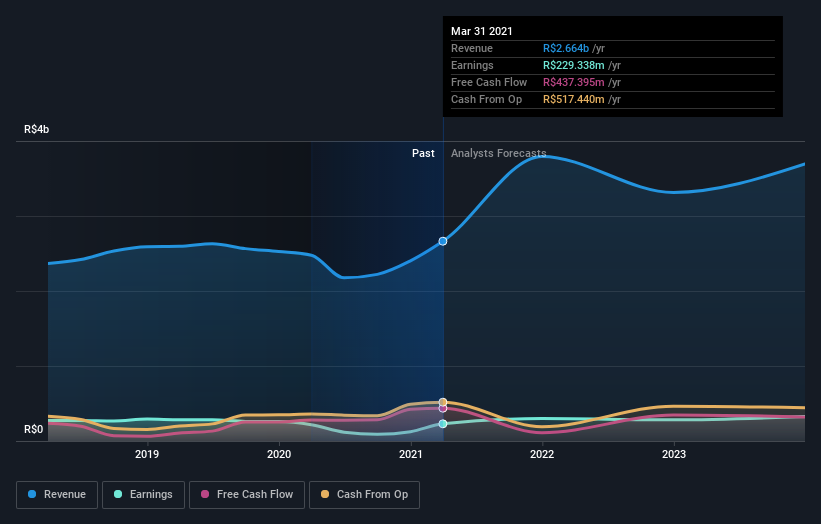Select the Cash From Op data point marker
Viewport: 821px width, 524px height.
[443, 402]
